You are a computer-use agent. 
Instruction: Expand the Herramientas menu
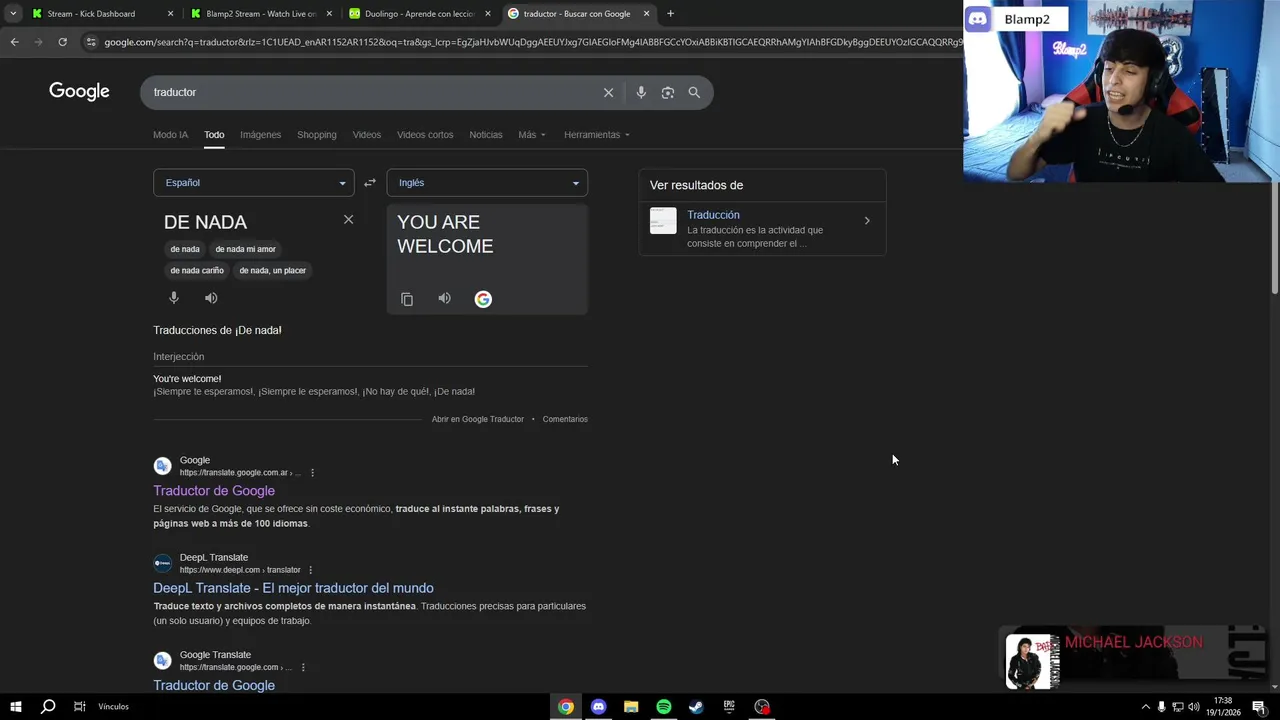pos(597,134)
